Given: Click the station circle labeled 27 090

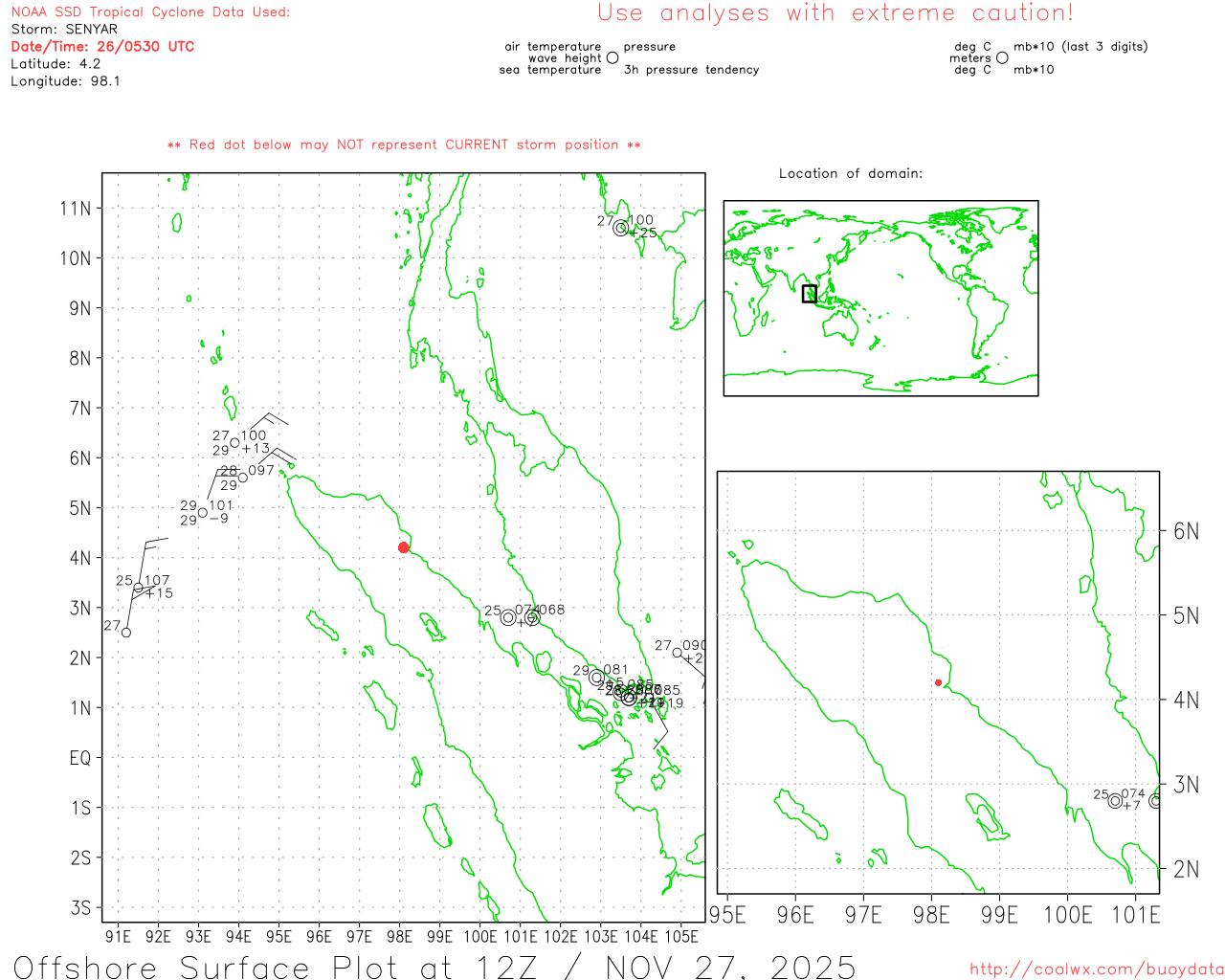Looking at the screenshot, I should [x=678, y=653].
